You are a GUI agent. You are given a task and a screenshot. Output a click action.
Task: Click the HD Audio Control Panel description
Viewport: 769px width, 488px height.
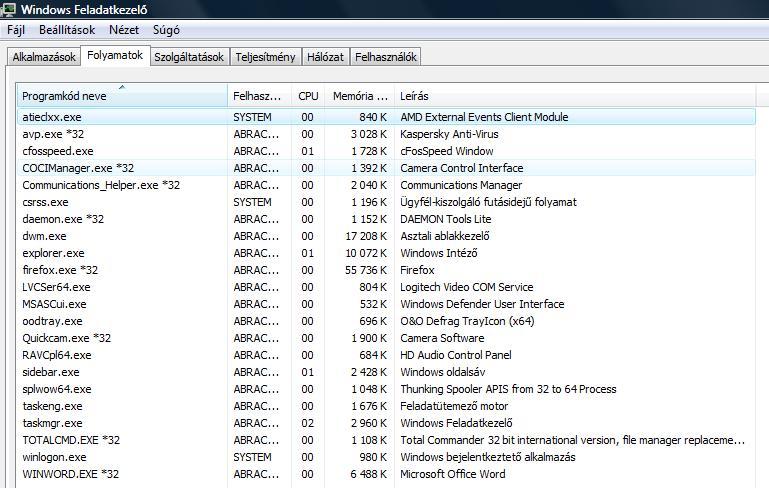pos(456,355)
